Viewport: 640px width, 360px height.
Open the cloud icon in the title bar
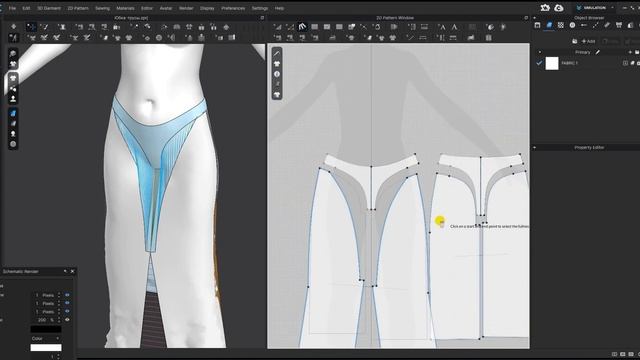tap(559, 8)
